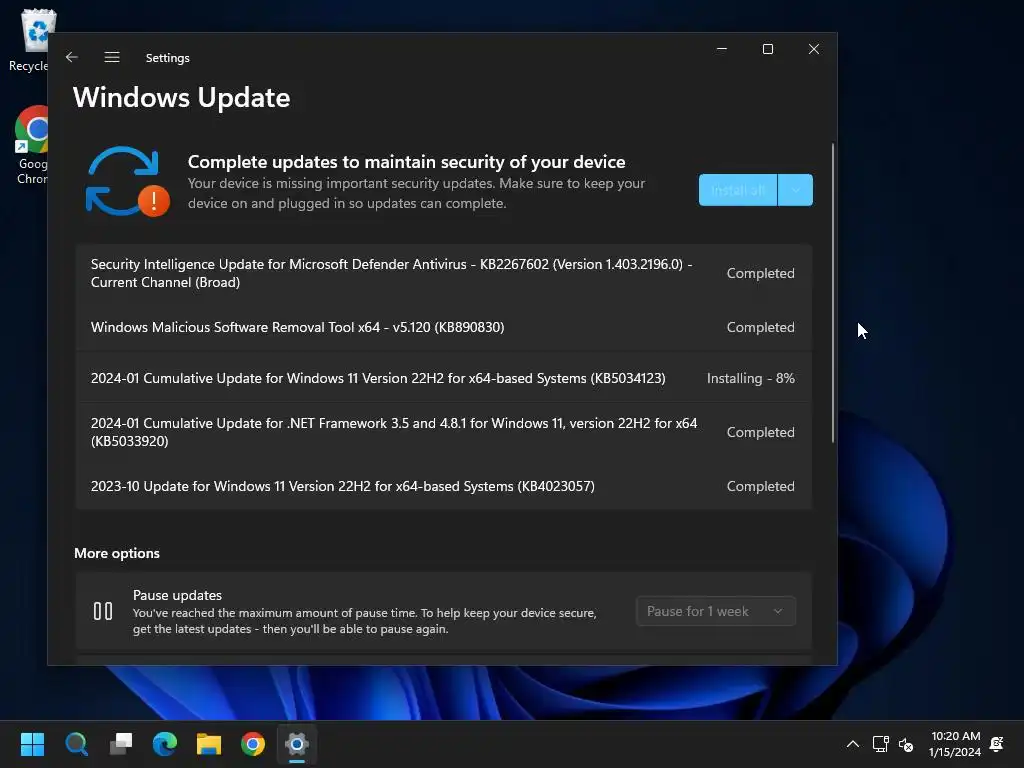Click Completed status for KB4023057
The height and width of the screenshot is (768, 1024).
[x=760, y=486]
